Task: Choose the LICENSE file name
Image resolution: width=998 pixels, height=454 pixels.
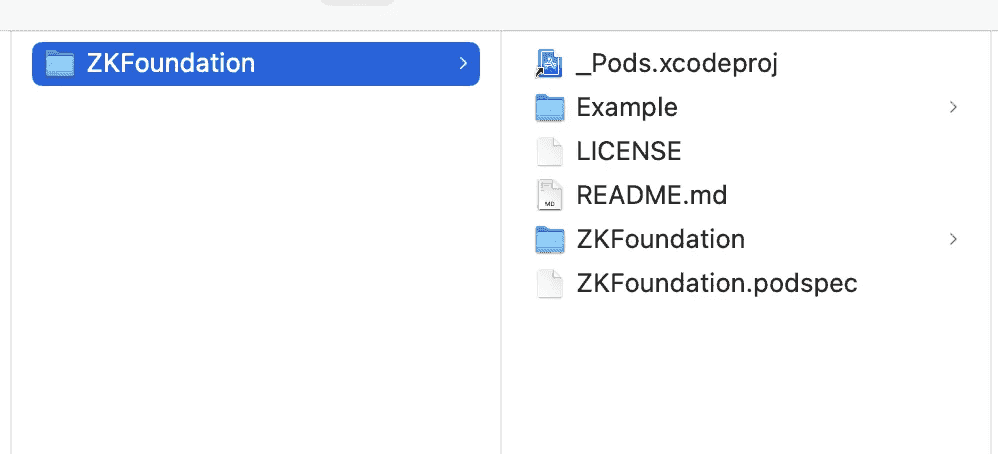Action: (629, 152)
